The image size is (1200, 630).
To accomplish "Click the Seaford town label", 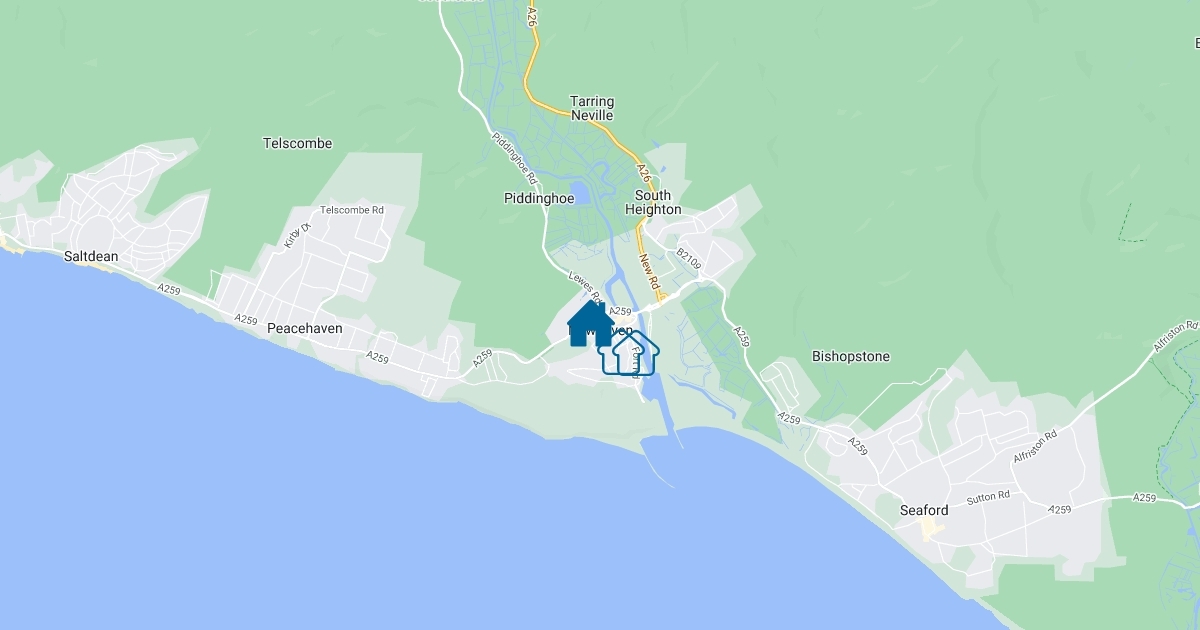I will tap(924, 510).
